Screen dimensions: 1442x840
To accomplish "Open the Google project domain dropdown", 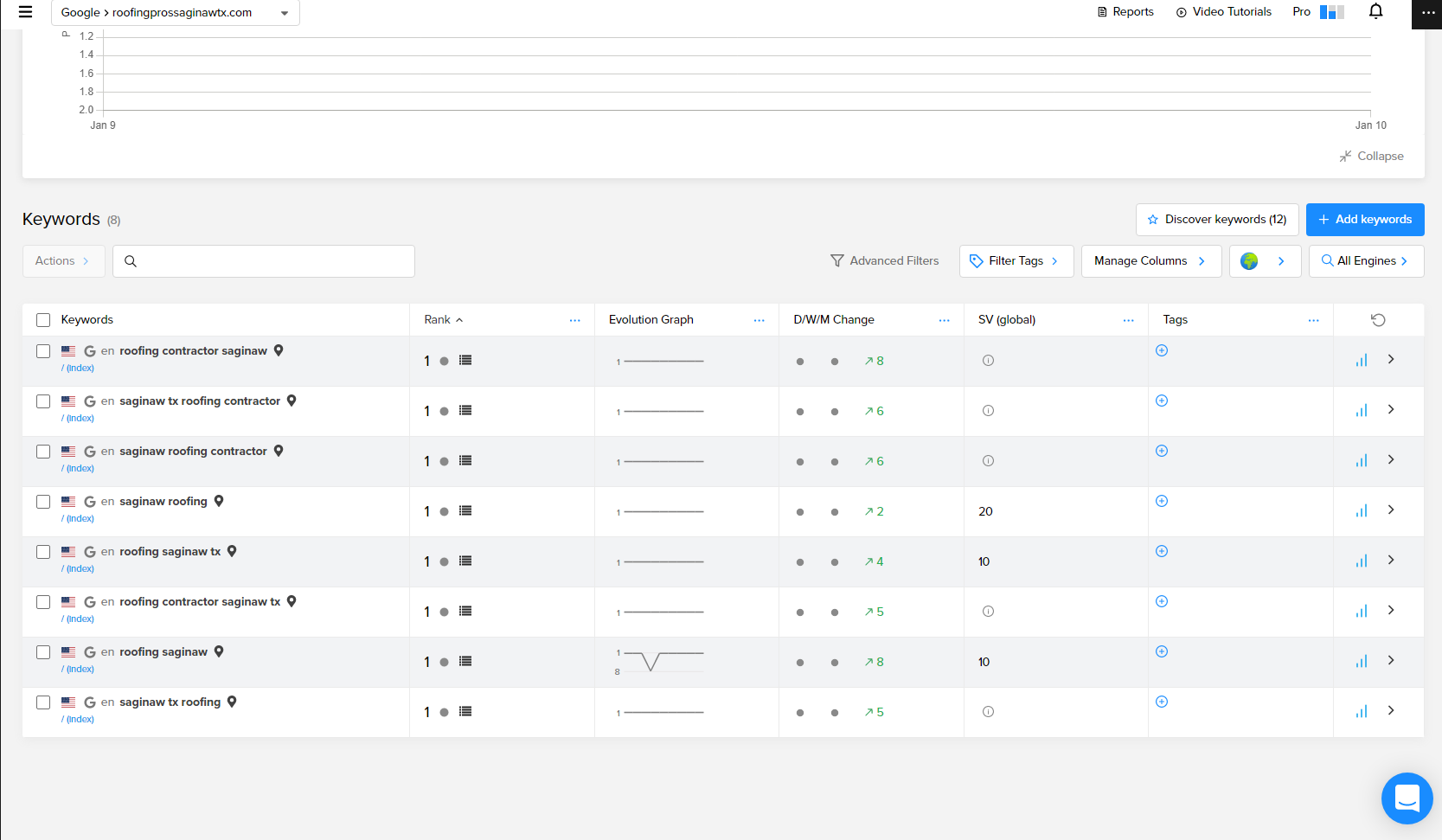I will [x=176, y=13].
